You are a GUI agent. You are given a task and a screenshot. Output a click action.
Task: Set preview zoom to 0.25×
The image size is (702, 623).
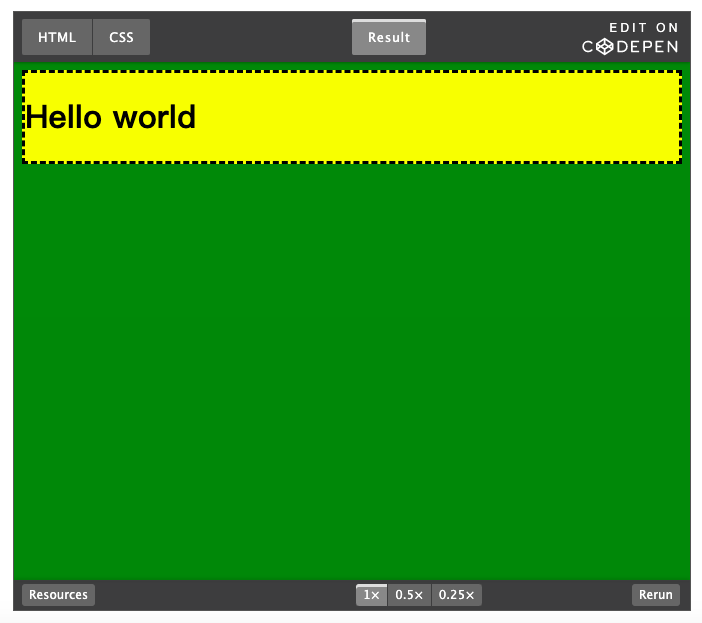point(457,595)
